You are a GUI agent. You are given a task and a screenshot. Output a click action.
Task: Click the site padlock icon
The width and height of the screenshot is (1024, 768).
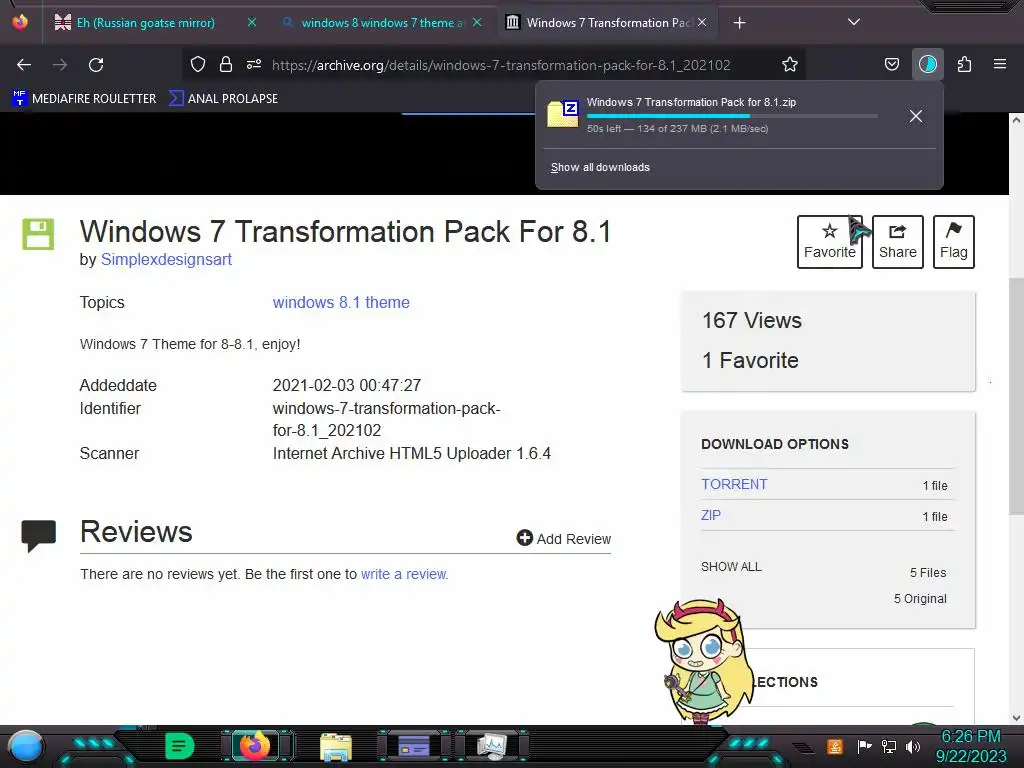click(x=225, y=64)
